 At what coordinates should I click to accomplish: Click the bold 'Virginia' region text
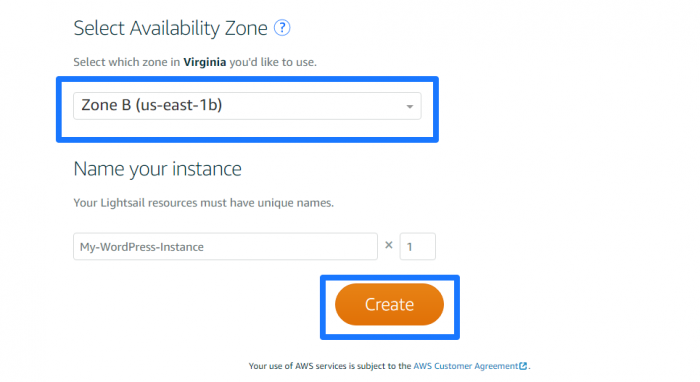(205, 62)
